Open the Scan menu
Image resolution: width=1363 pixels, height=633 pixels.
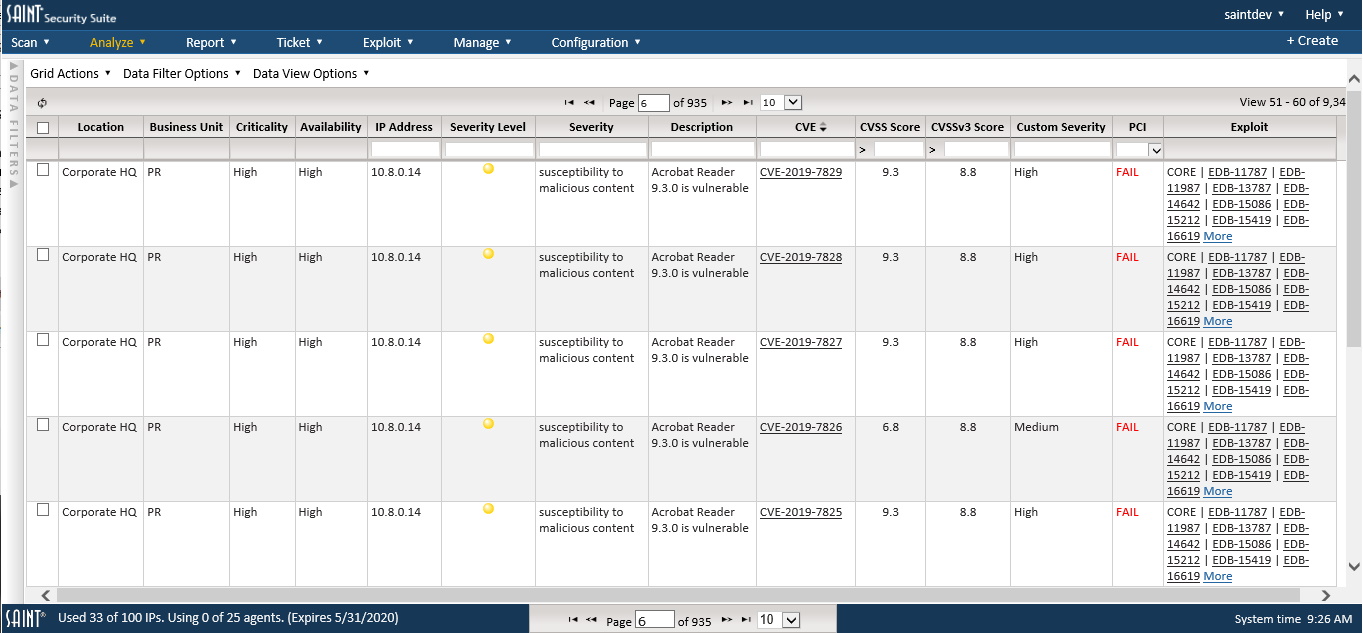click(x=31, y=42)
